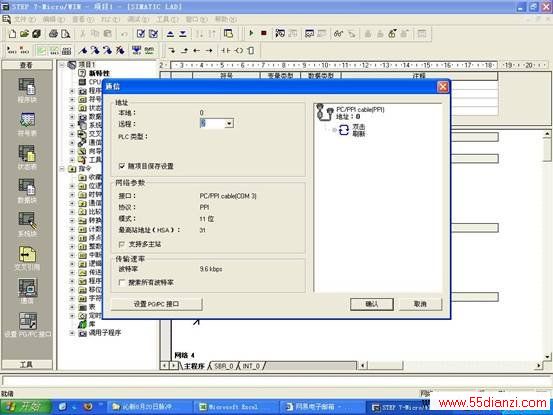
Task: Click the Open project folder icon
Action: 24,34
